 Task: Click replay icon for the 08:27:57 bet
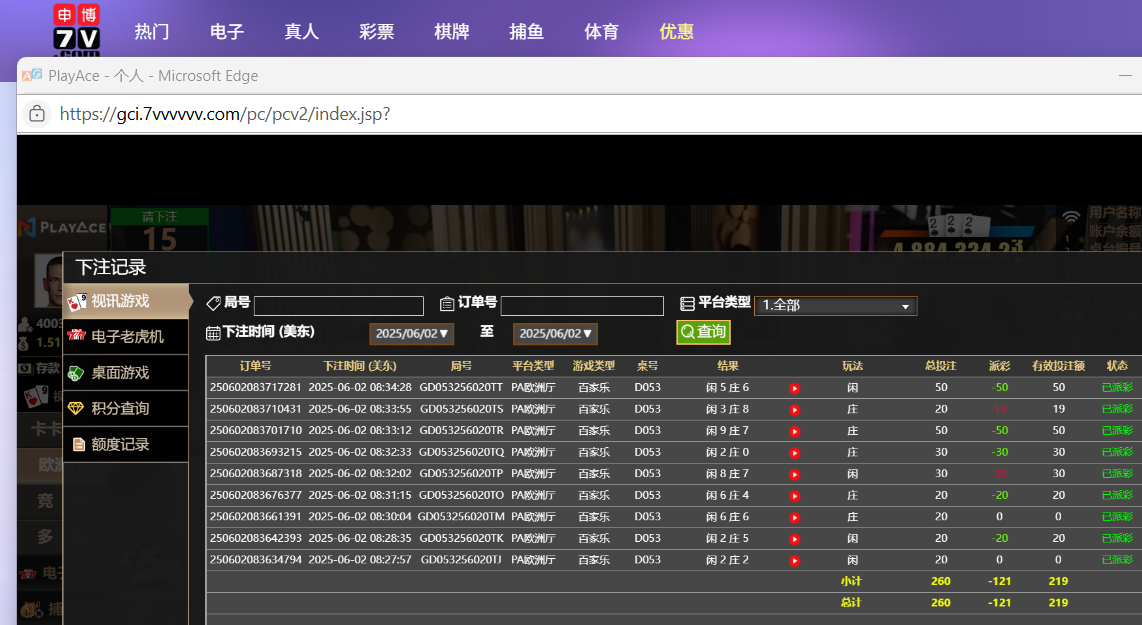(x=794, y=560)
